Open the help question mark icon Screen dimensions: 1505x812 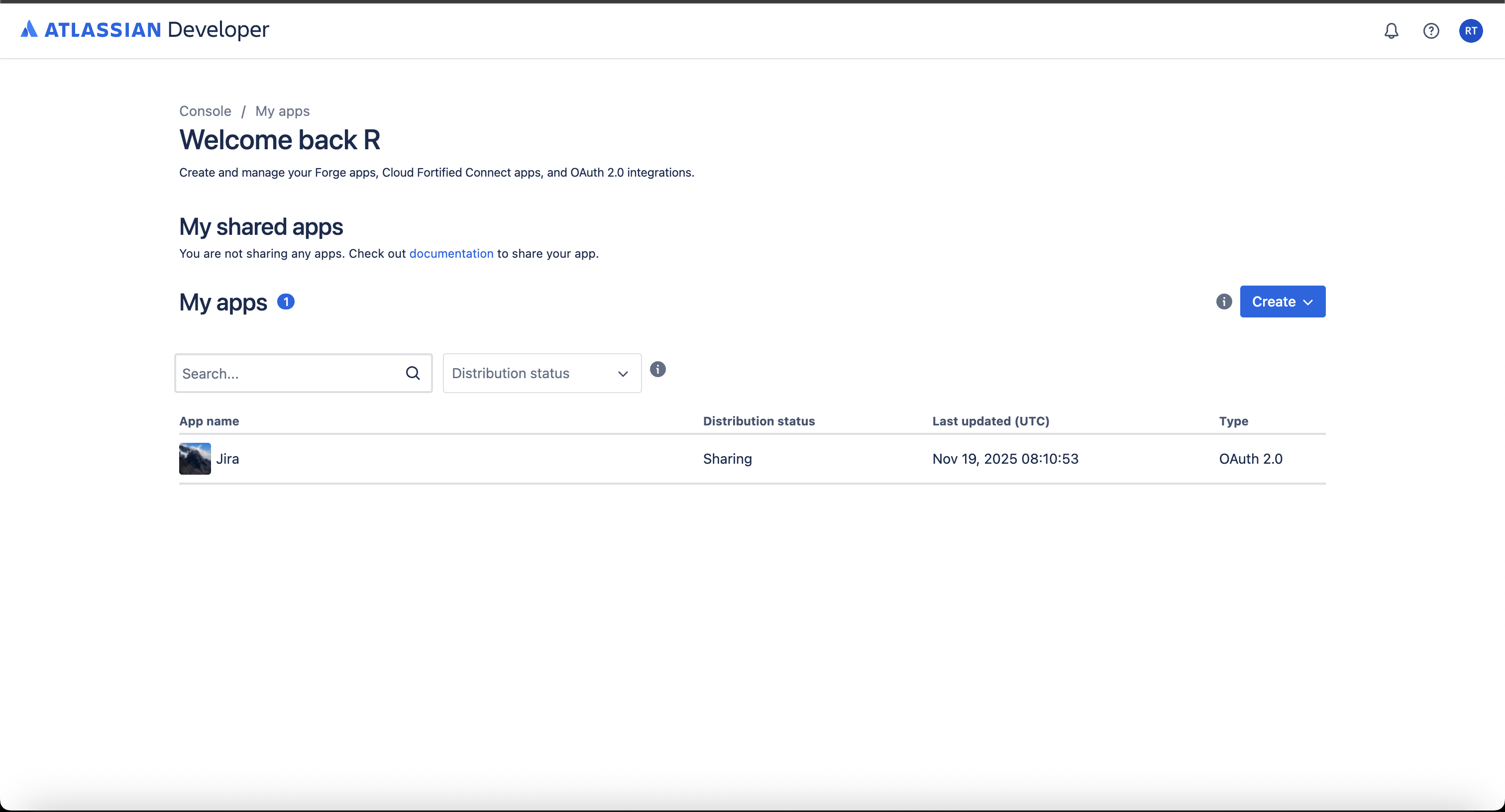(x=1431, y=31)
